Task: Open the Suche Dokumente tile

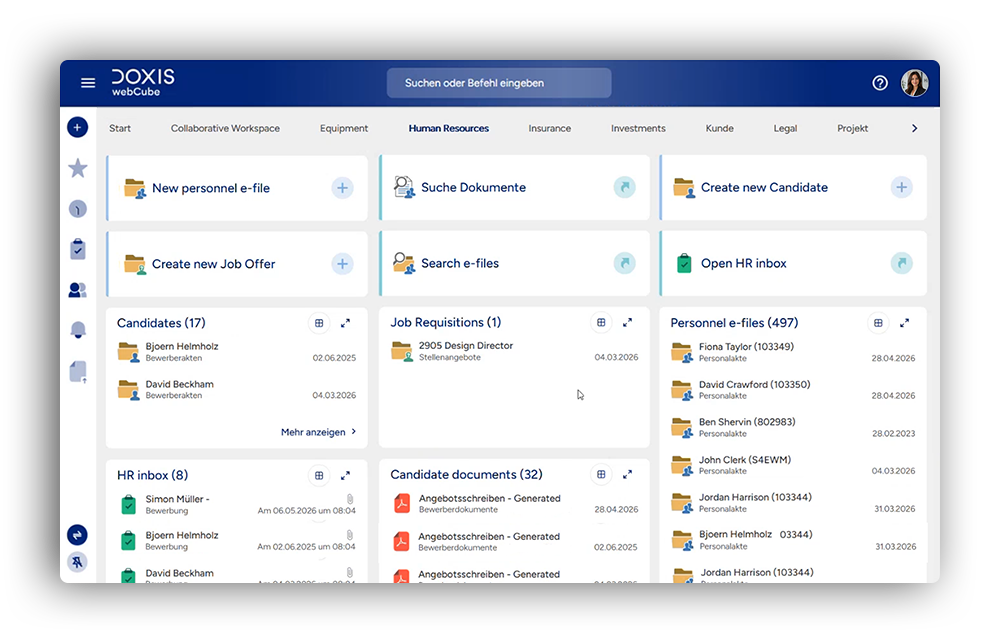Action: coord(514,188)
